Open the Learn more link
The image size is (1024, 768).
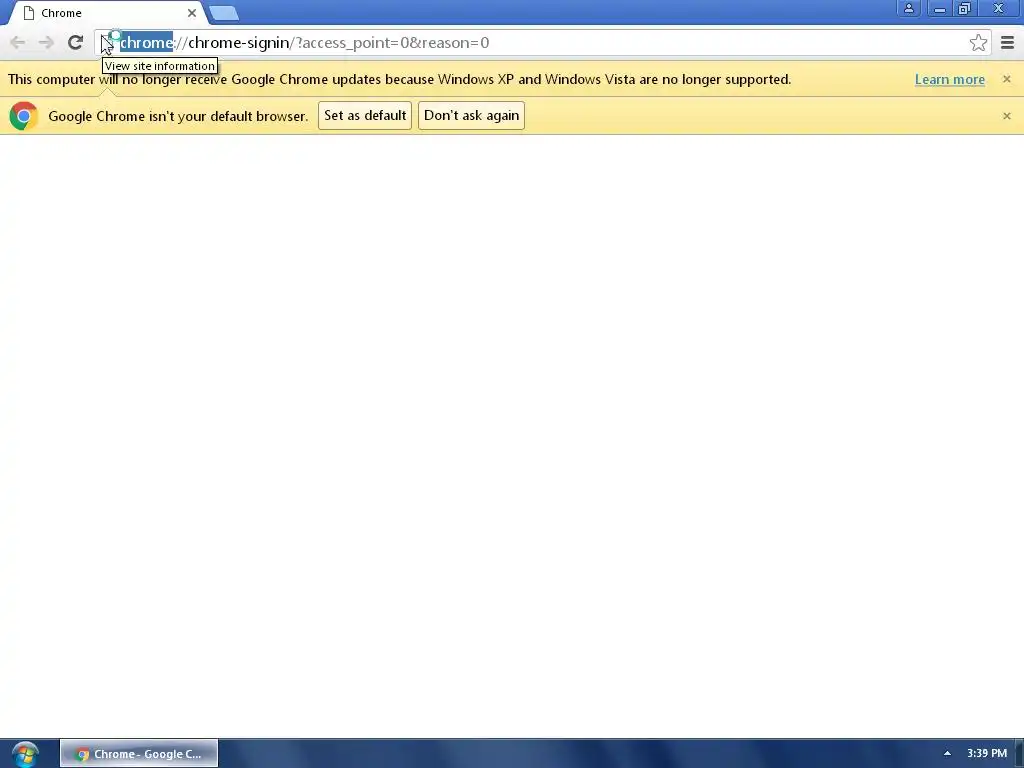950,80
